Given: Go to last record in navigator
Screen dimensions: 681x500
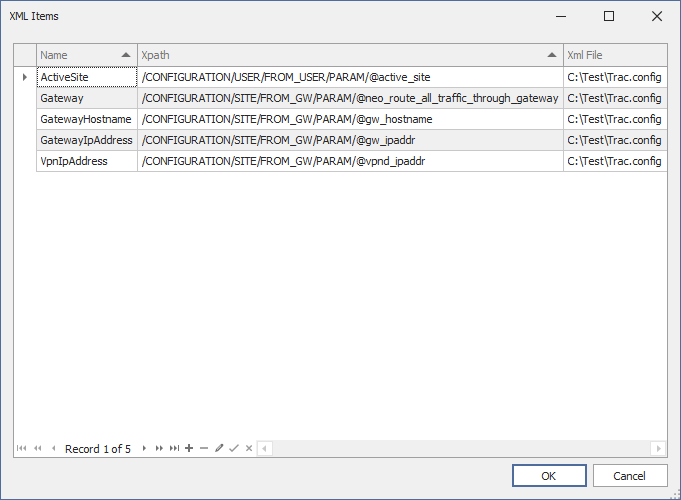Looking at the screenshot, I should pyautogui.click(x=174, y=448).
